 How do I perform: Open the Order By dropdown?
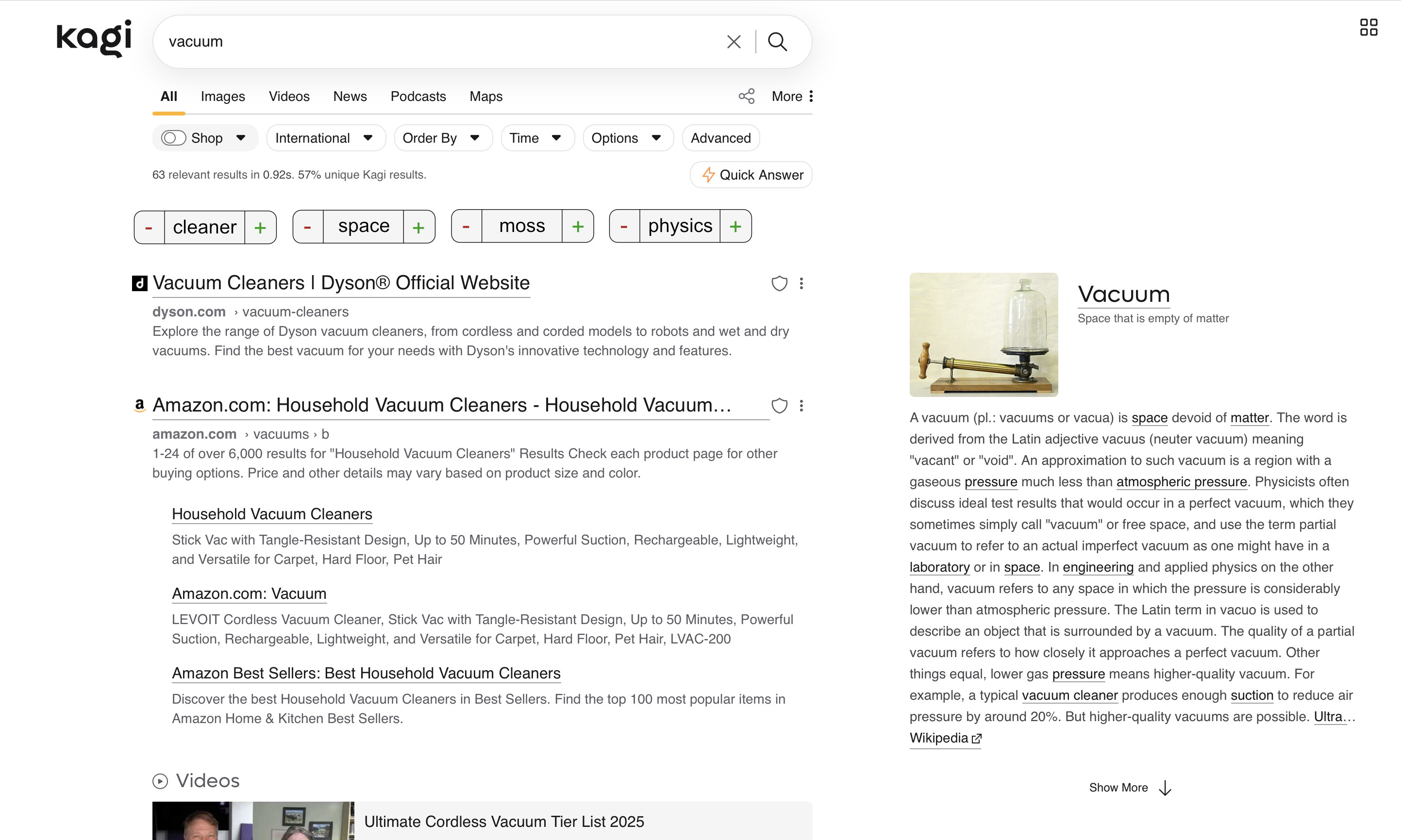coord(443,138)
